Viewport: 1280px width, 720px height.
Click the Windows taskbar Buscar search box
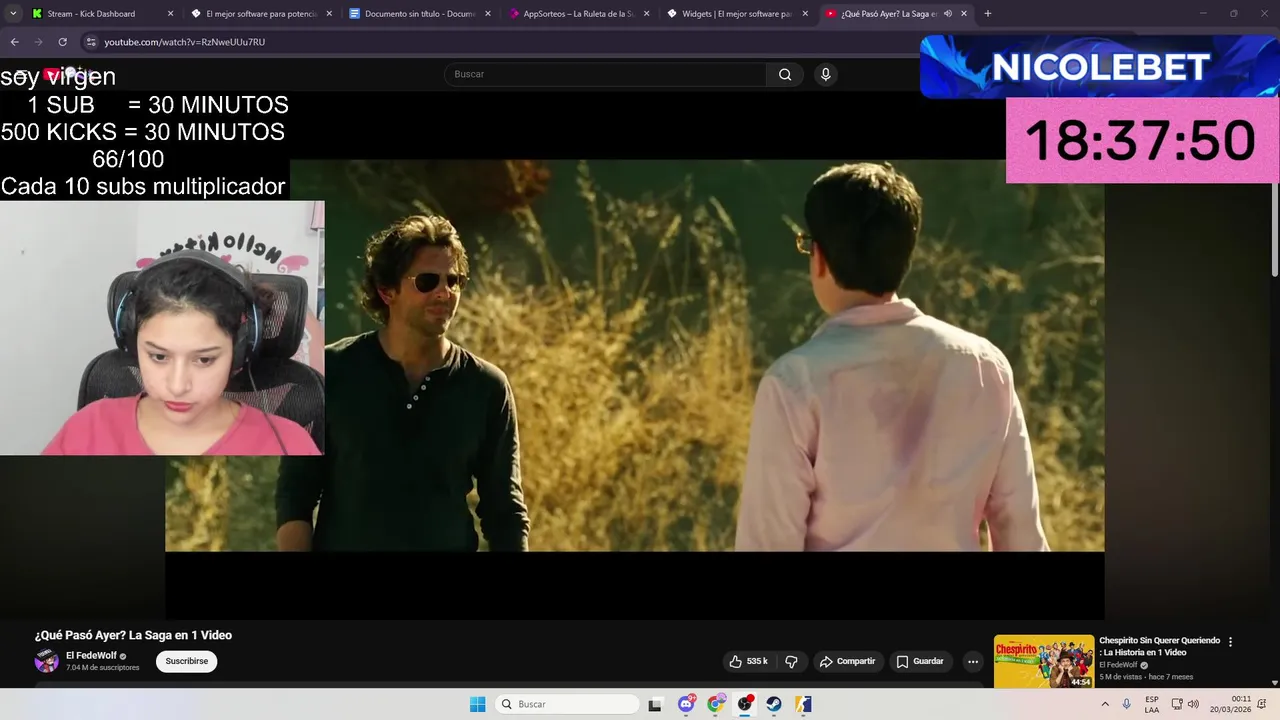[x=568, y=704]
